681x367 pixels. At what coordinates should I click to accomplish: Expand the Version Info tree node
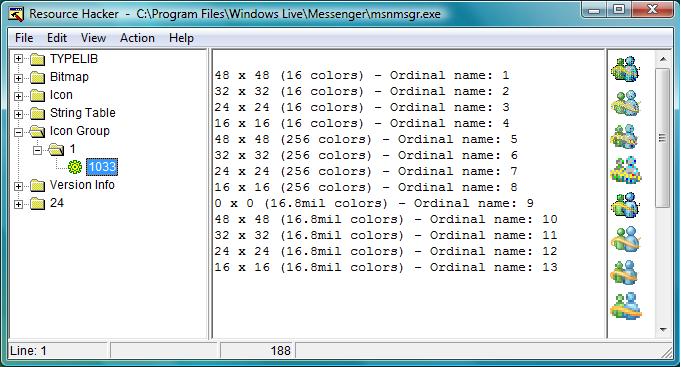18,186
